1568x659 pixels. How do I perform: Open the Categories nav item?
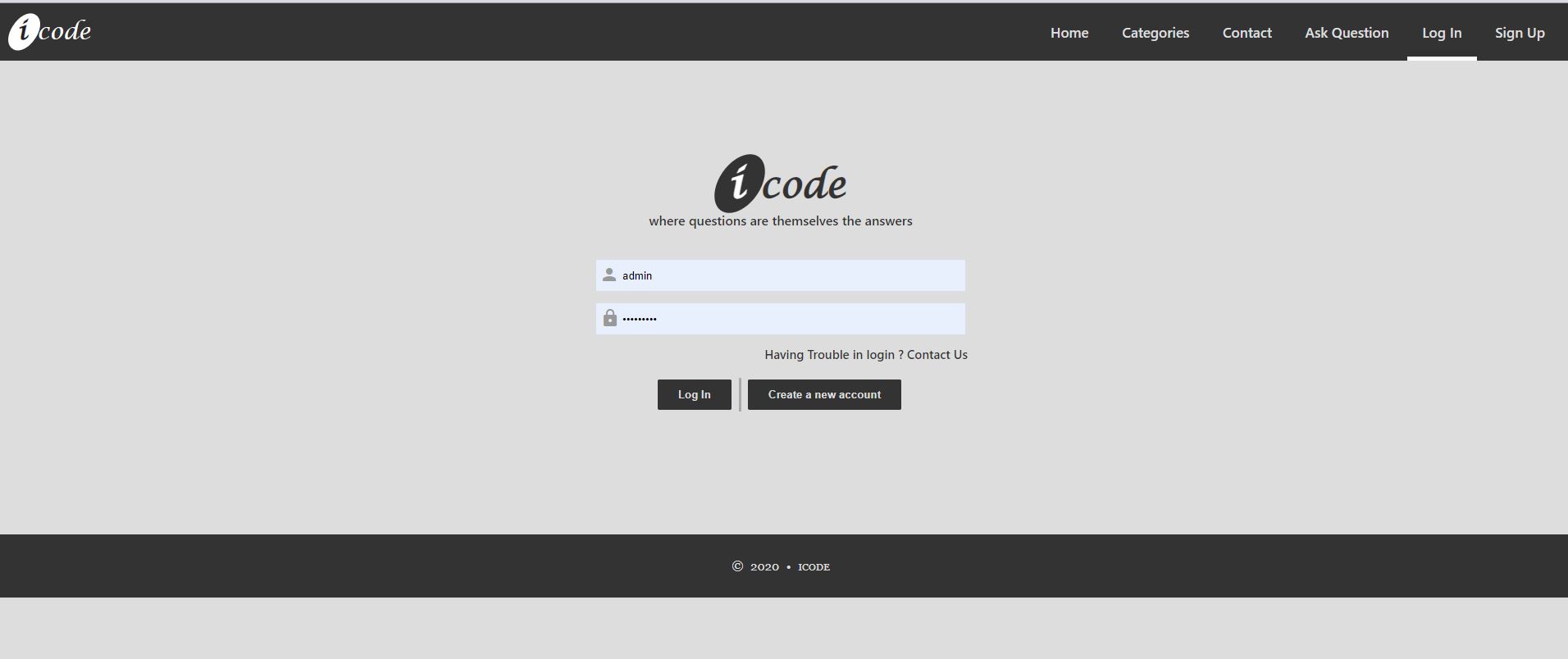(1155, 33)
